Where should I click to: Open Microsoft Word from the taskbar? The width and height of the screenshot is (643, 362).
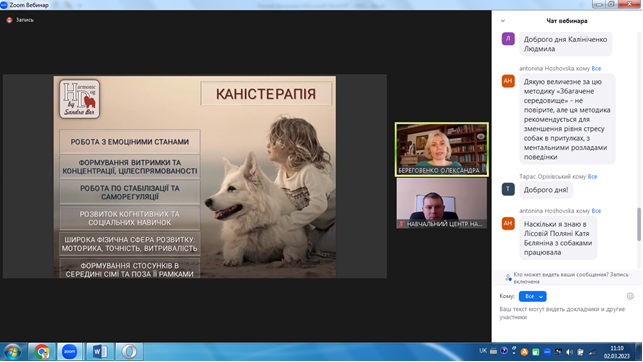coord(100,352)
